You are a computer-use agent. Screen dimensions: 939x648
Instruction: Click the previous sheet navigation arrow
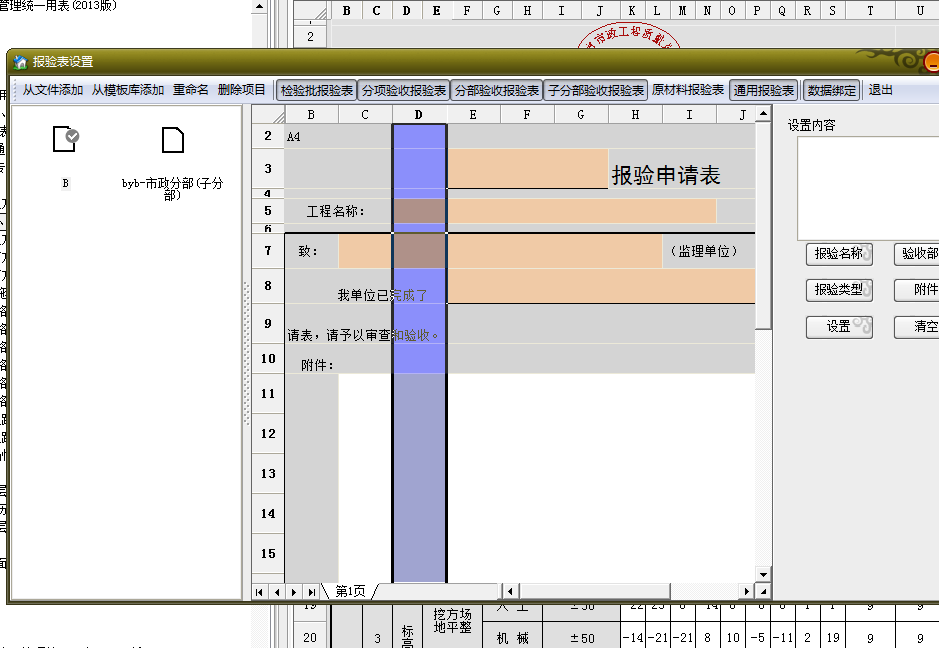pyautogui.click(x=277, y=592)
